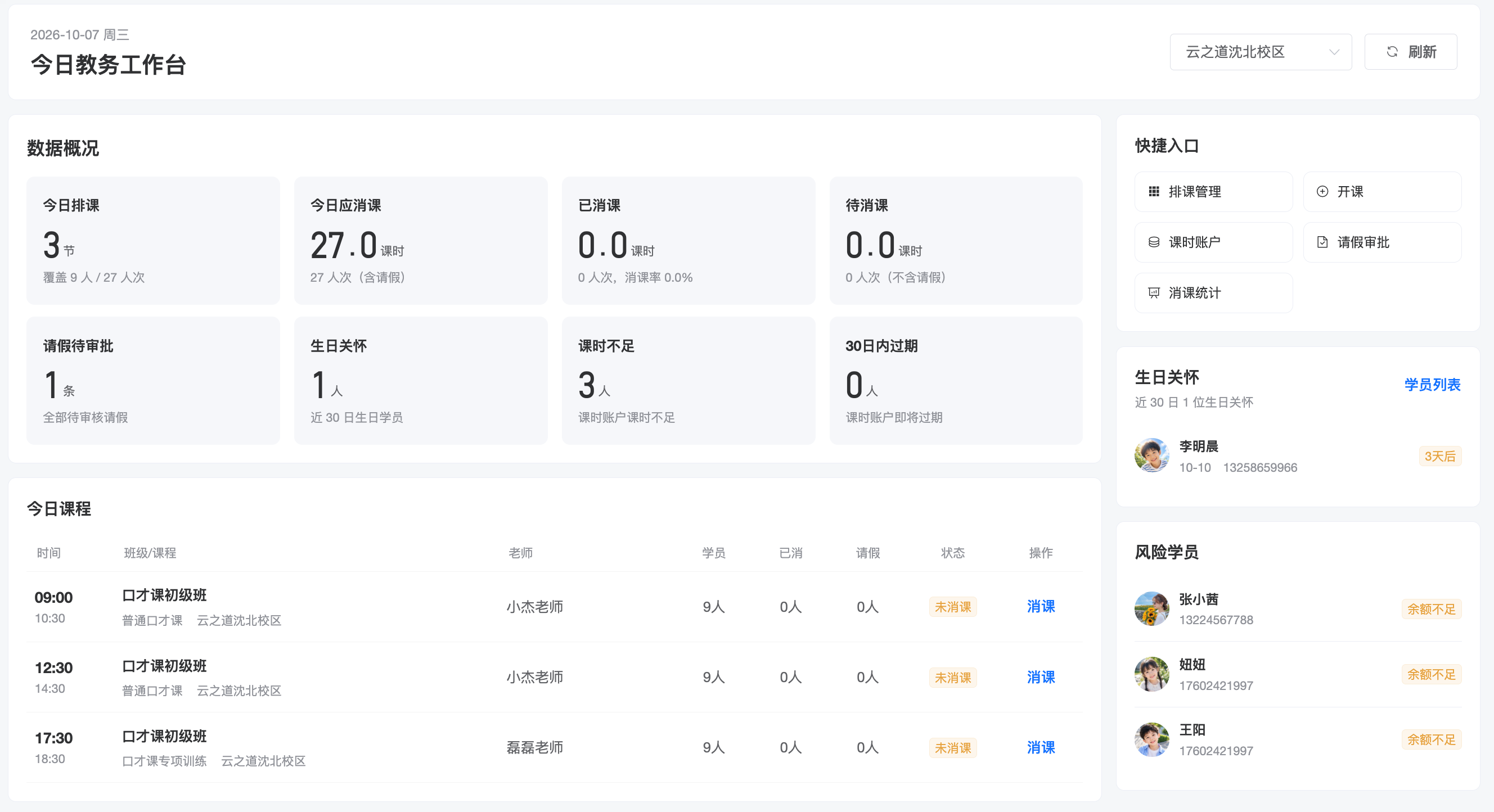Open the 待消课 stat card
The image size is (1494, 812).
pyautogui.click(x=956, y=241)
